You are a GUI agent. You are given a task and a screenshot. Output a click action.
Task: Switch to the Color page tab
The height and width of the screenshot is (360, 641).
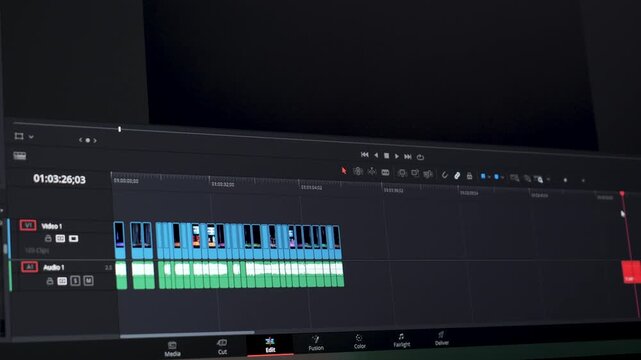click(359, 342)
